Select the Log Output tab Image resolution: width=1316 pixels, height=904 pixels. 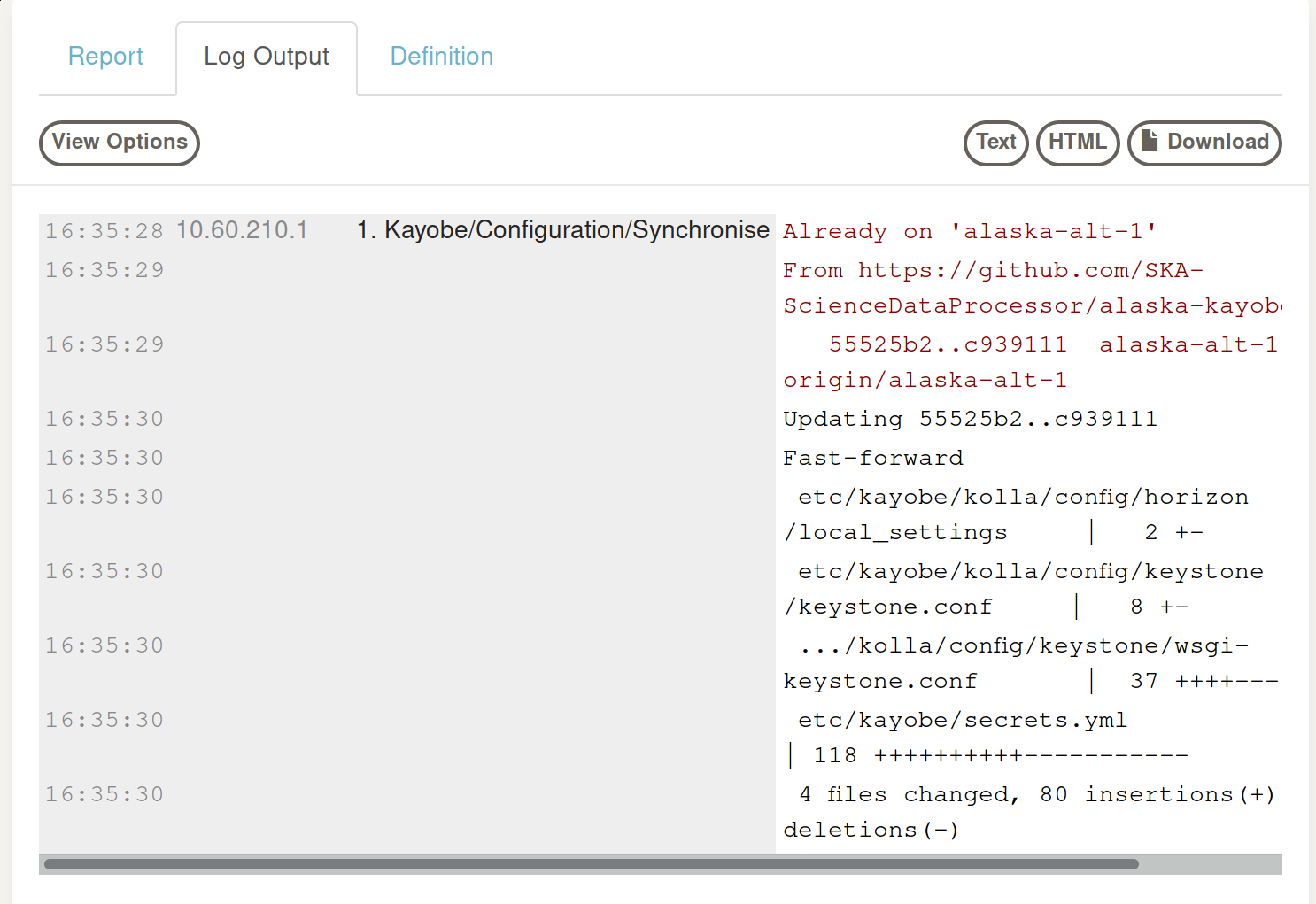click(x=267, y=57)
